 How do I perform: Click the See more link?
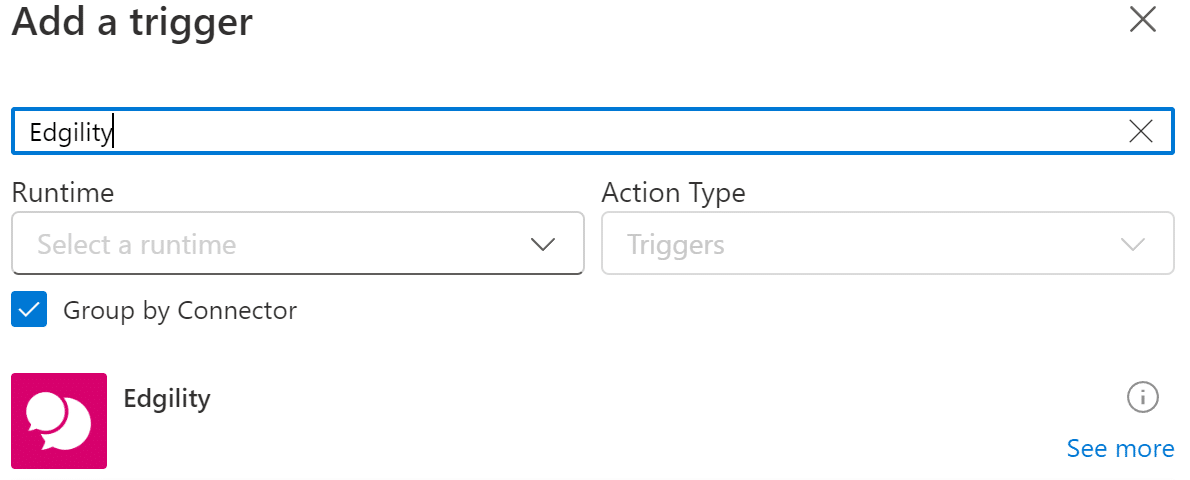tap(1120, 449)
